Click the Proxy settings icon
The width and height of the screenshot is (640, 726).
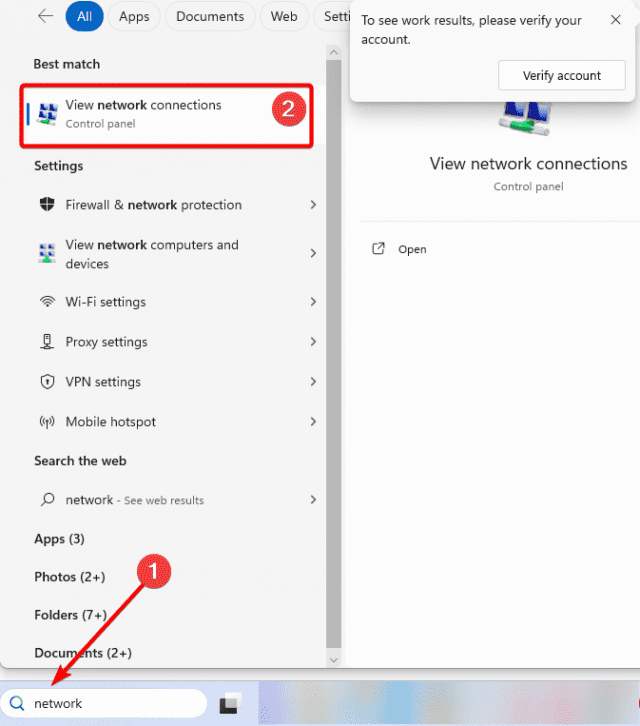pos(47,342)
